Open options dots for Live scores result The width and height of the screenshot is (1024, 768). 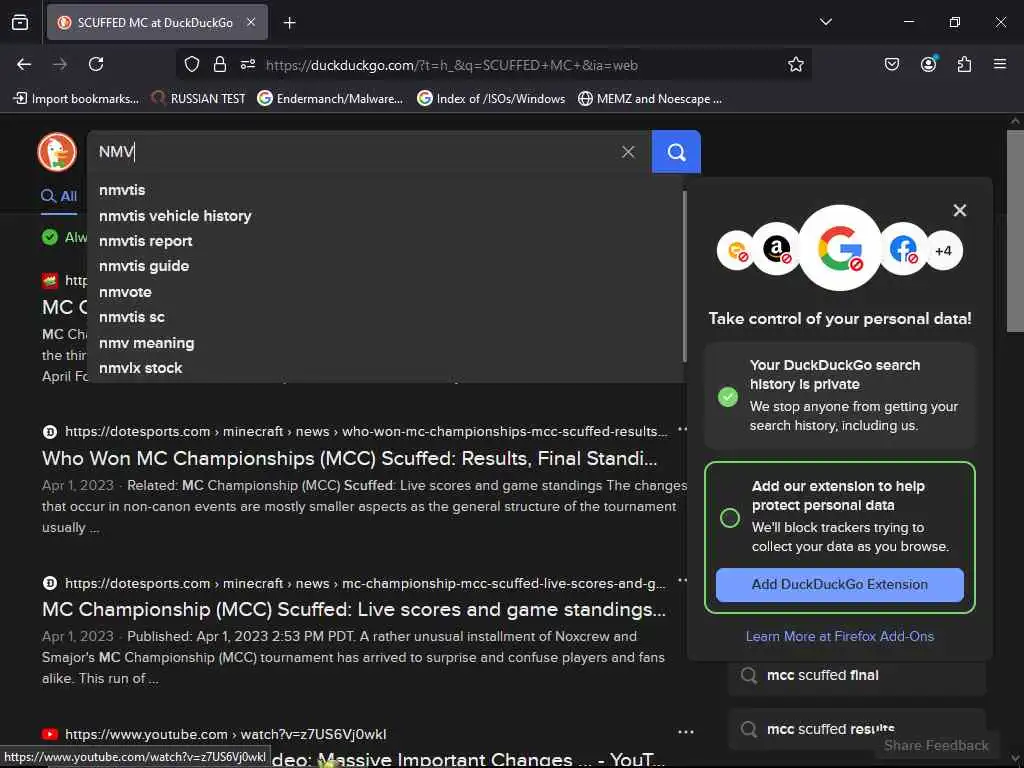click(x=682, y=579)
